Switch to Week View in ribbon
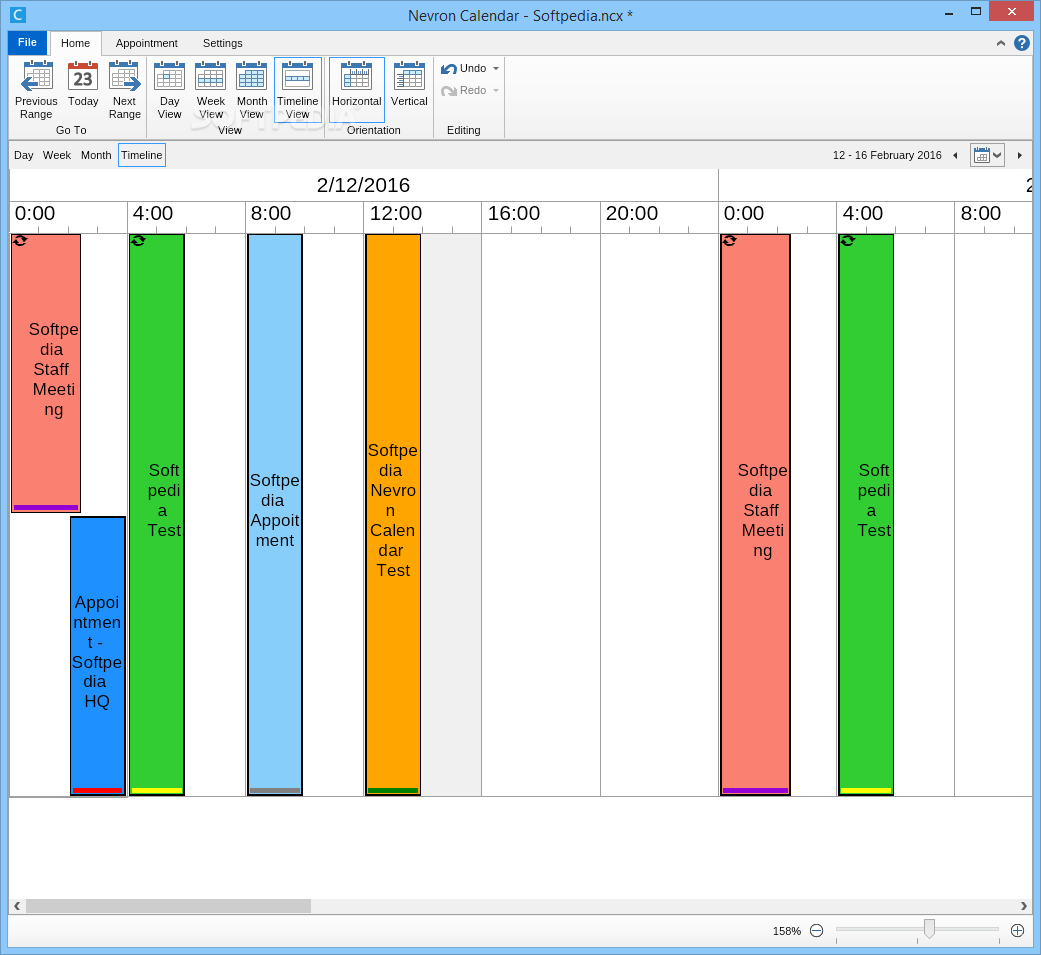This screenshot has height=955, width=1041. coord(210,90)
